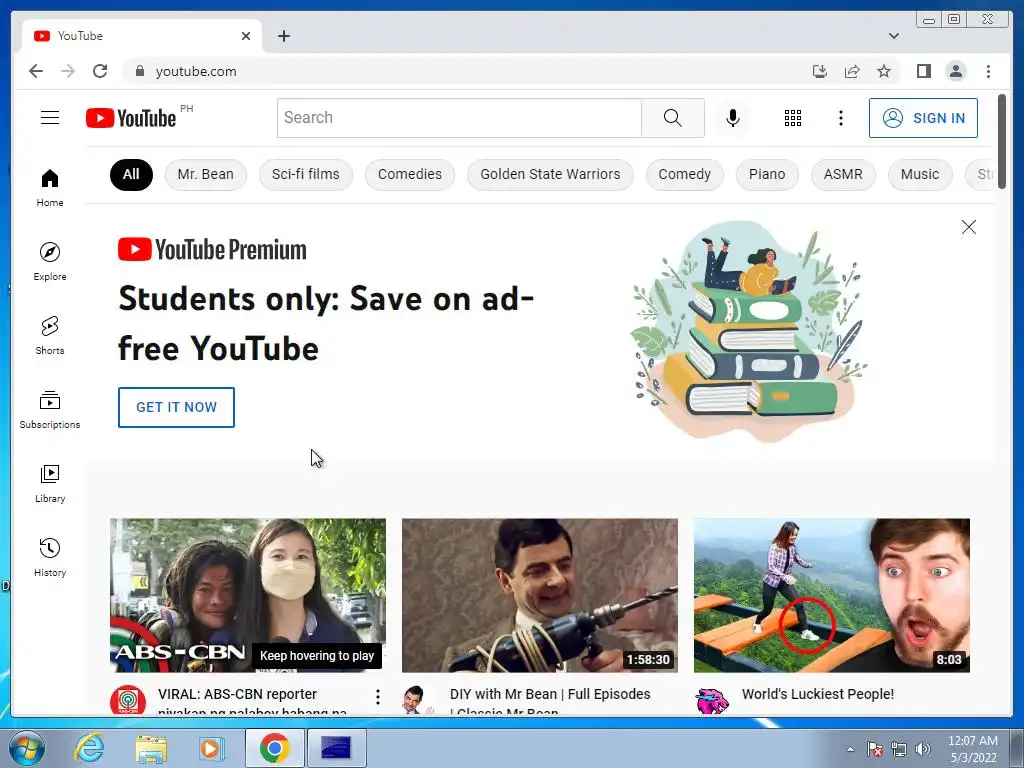The image size is (1024, 768).
Task: Open Shorts in sidebar
Action: 50,336
